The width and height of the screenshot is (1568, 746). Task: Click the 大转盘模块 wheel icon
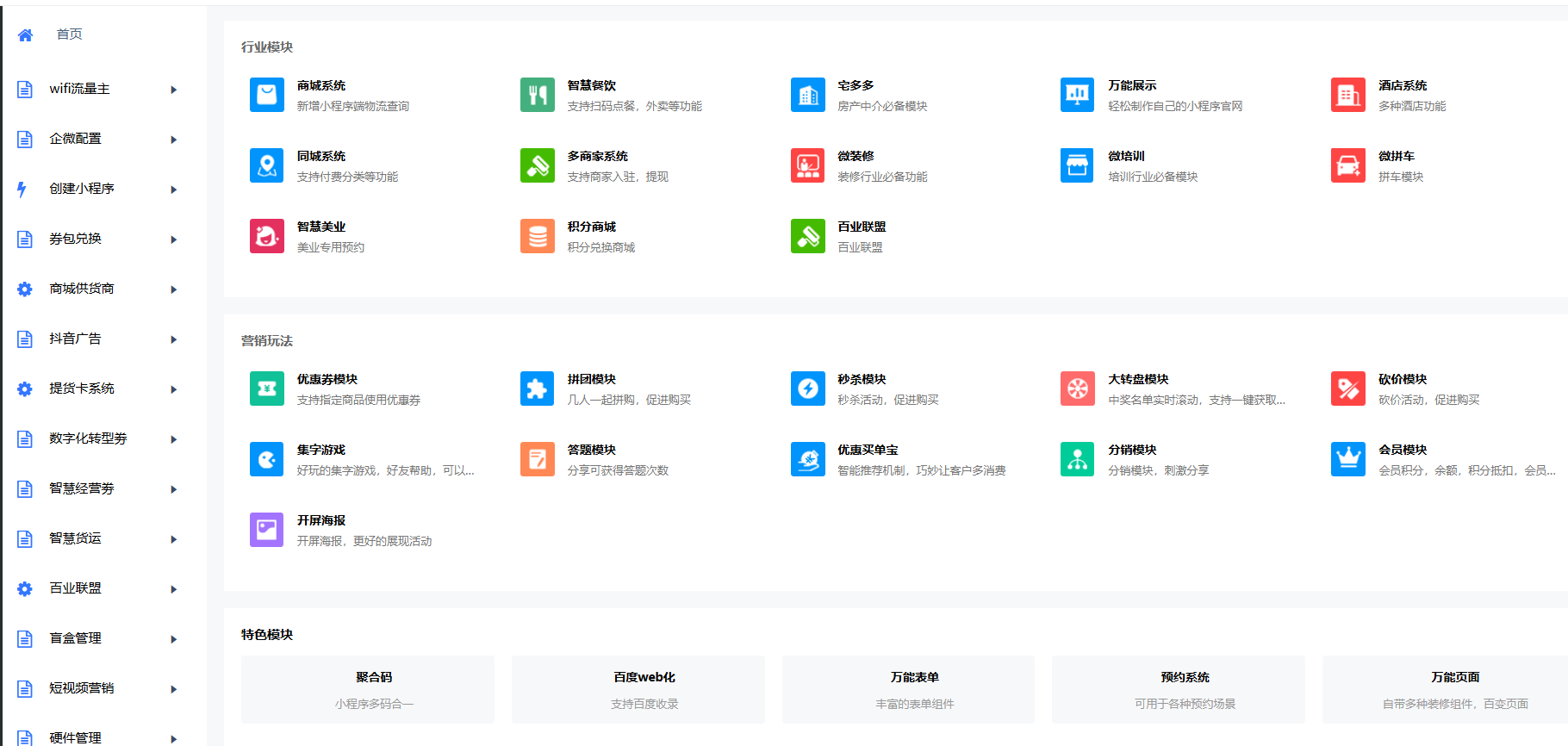[1078, 389]
